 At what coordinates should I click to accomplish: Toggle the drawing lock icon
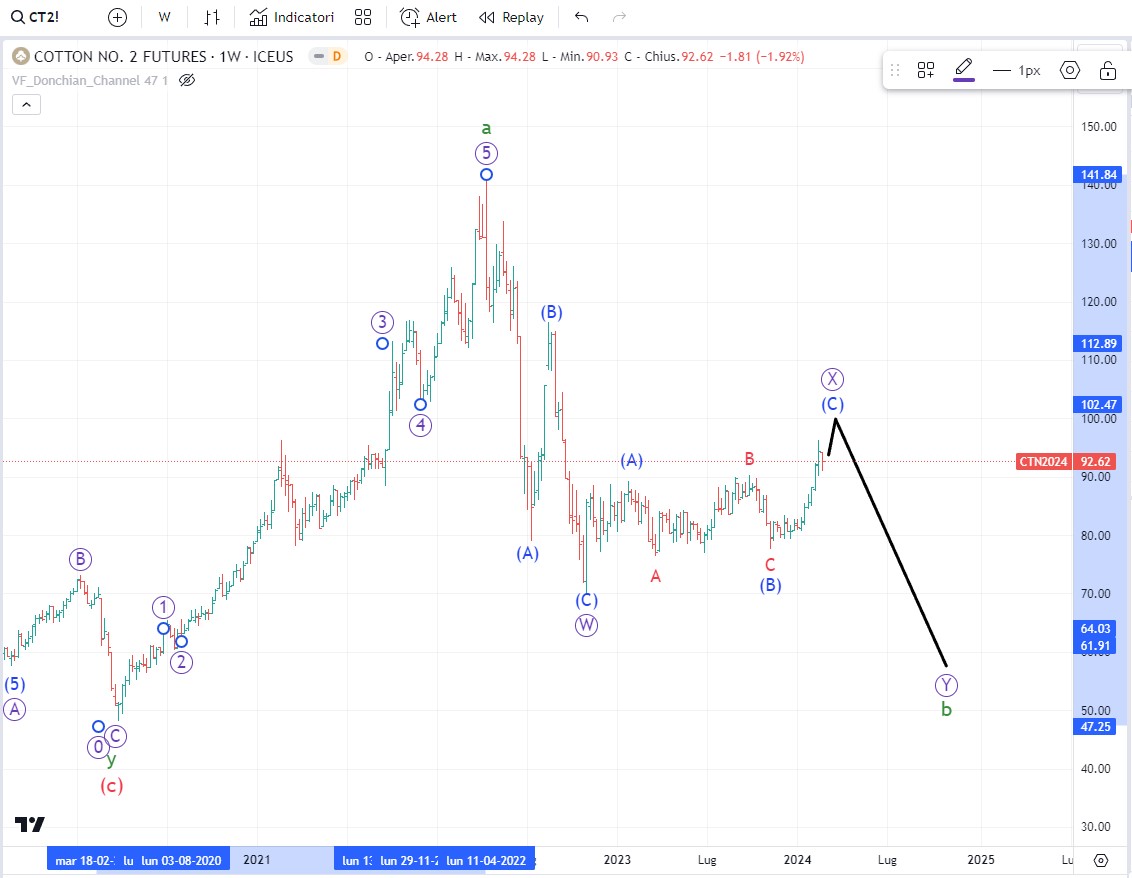[1107, 70]
